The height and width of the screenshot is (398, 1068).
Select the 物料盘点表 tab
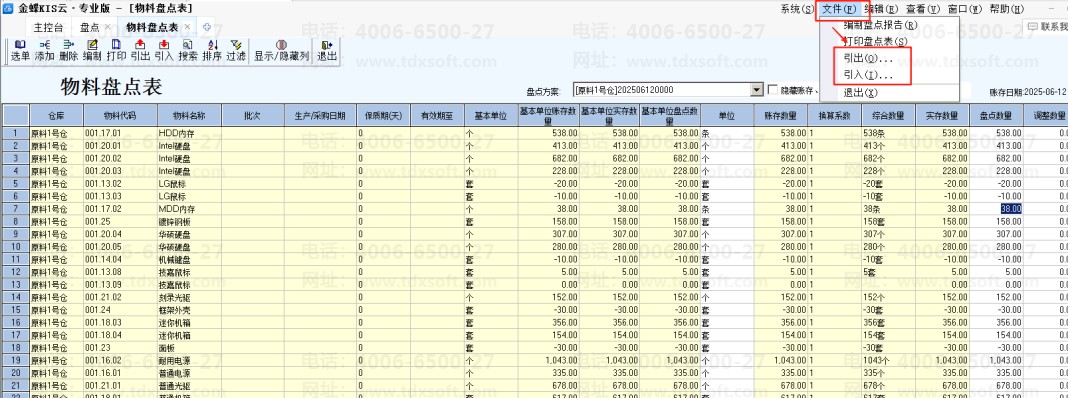pos(152,27)
